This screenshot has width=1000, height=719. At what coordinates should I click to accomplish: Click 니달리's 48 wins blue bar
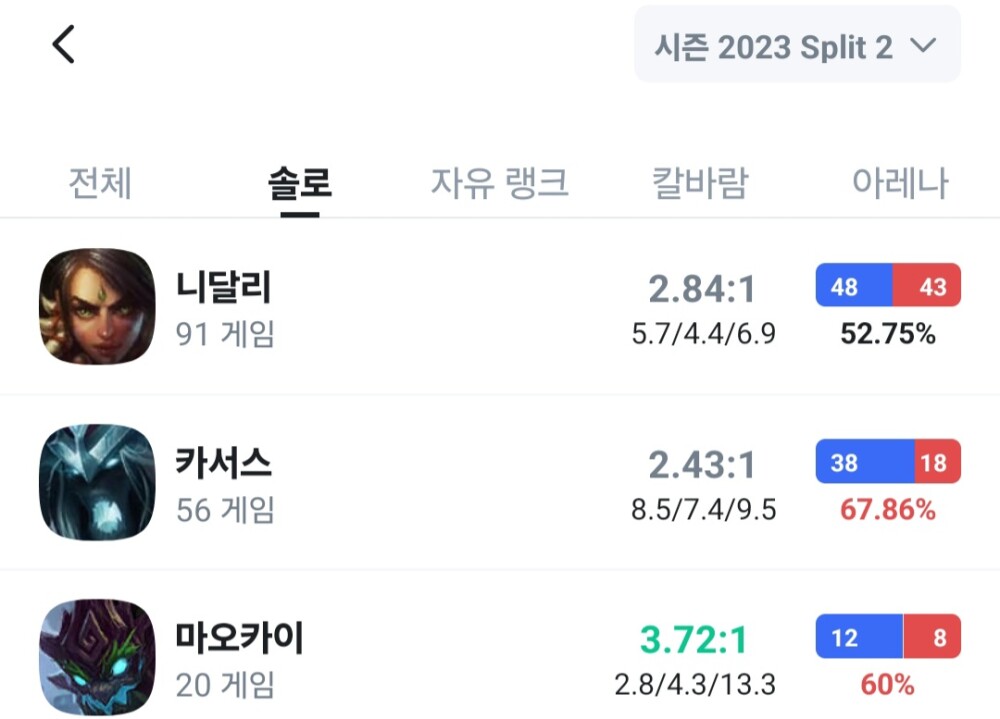853,287
